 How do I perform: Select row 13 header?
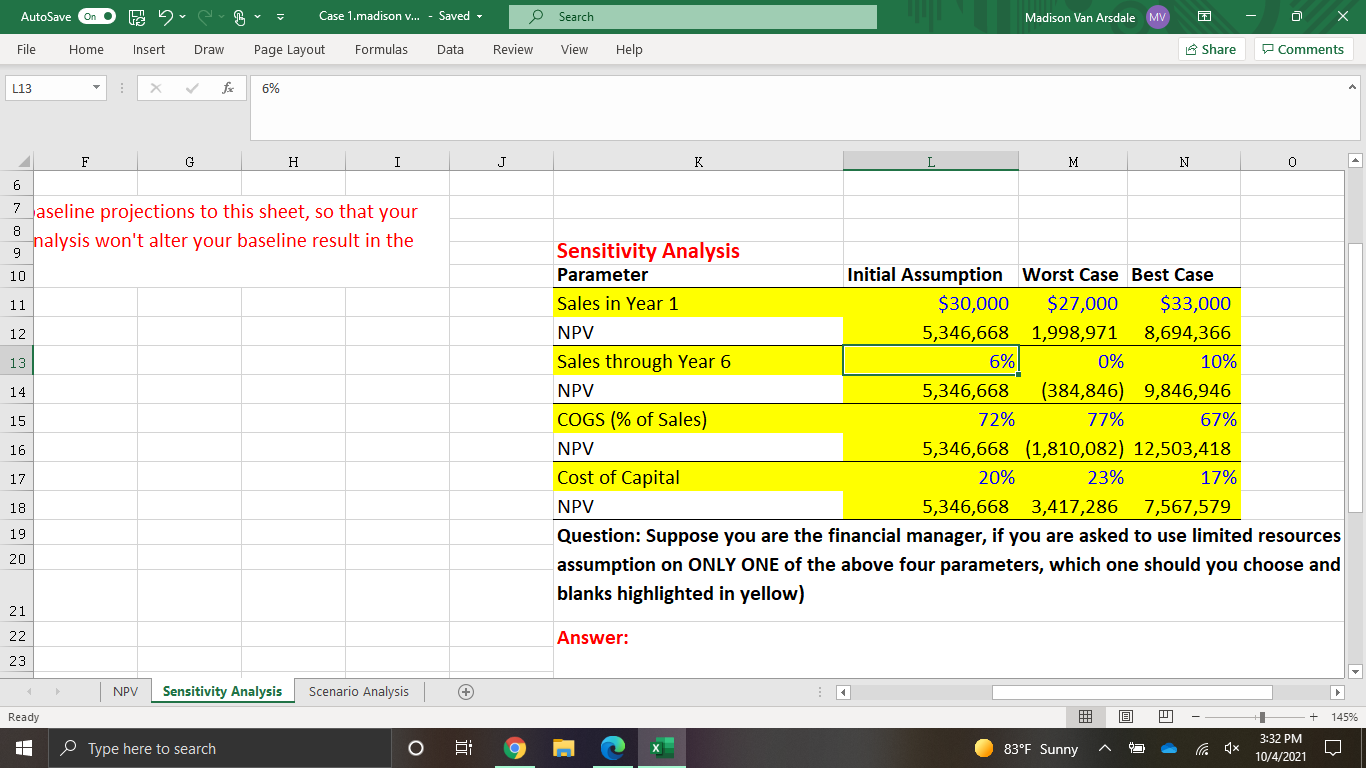17,362
